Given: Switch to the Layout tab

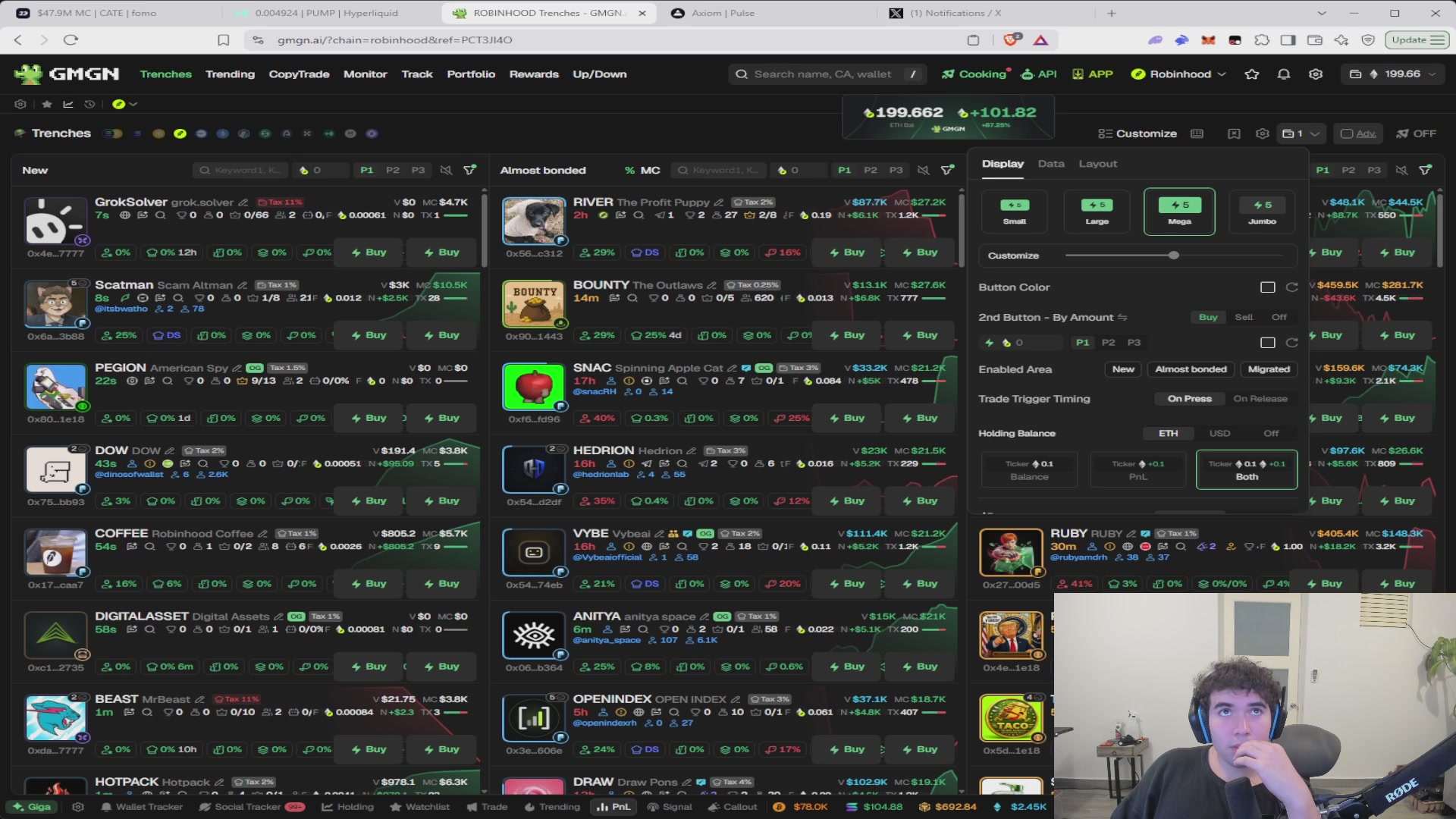Looking at the screenshot, I should tap(1098, 164).
